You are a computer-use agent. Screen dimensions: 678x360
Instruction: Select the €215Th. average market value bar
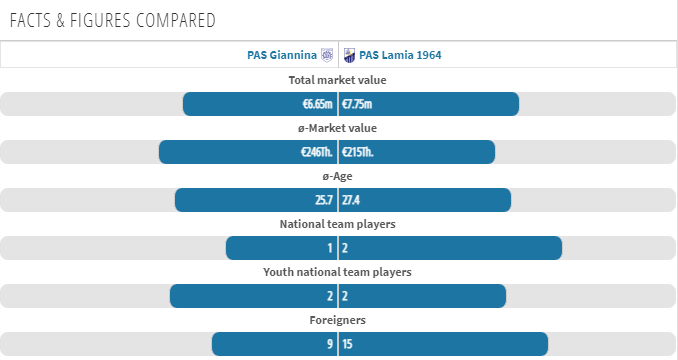click(x=417, y=152)
